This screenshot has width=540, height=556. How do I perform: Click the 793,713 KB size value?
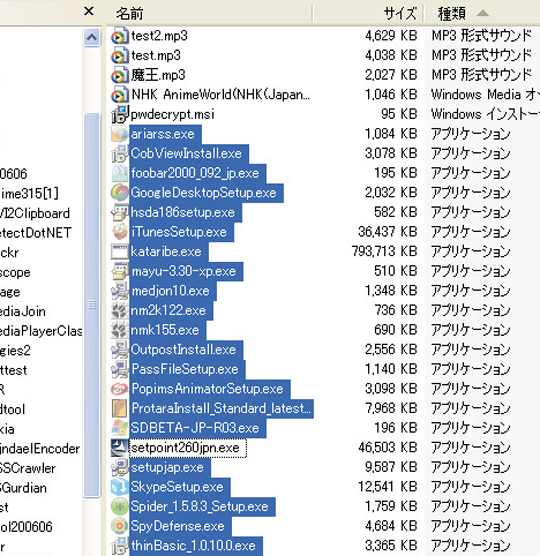click(x=384, y=251)
